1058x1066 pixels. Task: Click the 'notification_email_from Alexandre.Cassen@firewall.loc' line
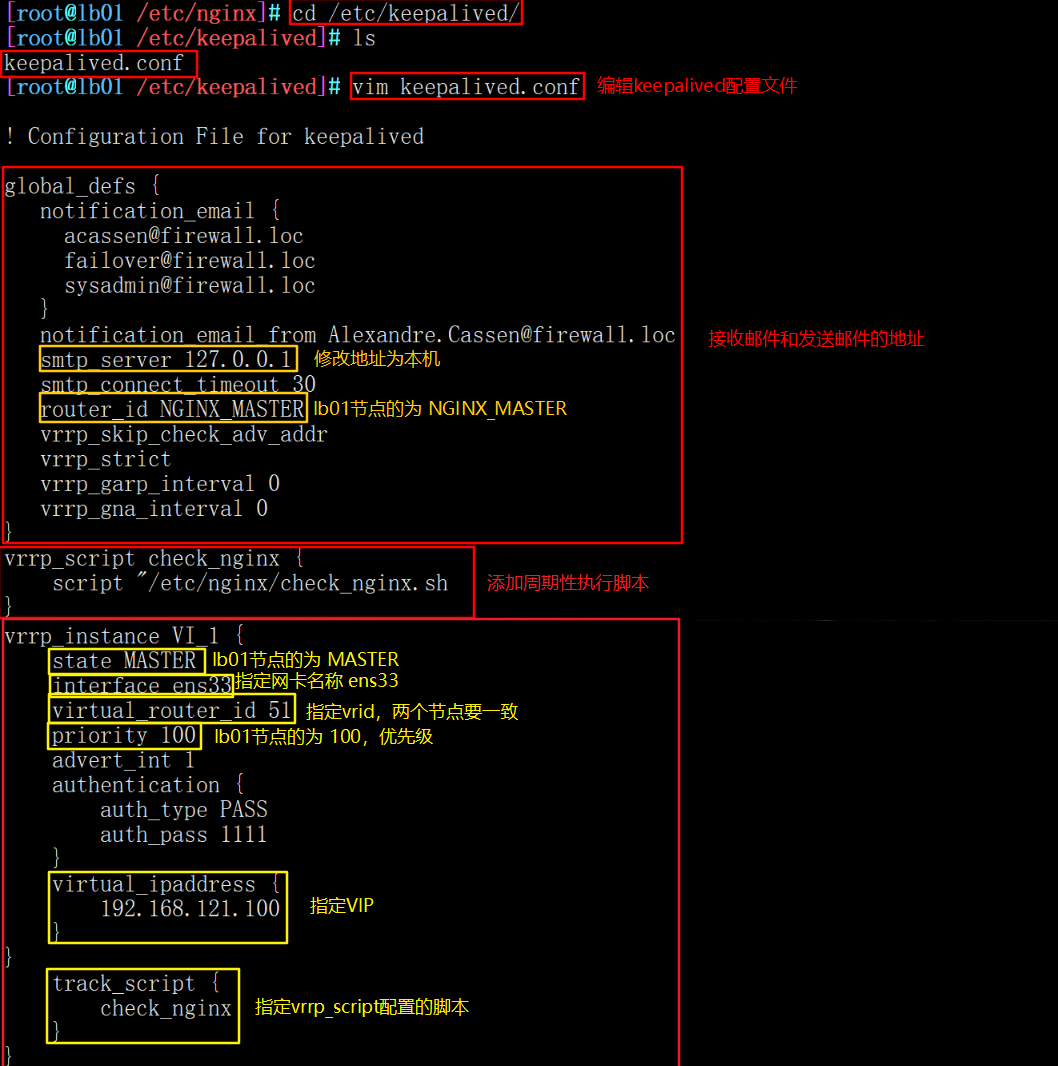[358, 335]
